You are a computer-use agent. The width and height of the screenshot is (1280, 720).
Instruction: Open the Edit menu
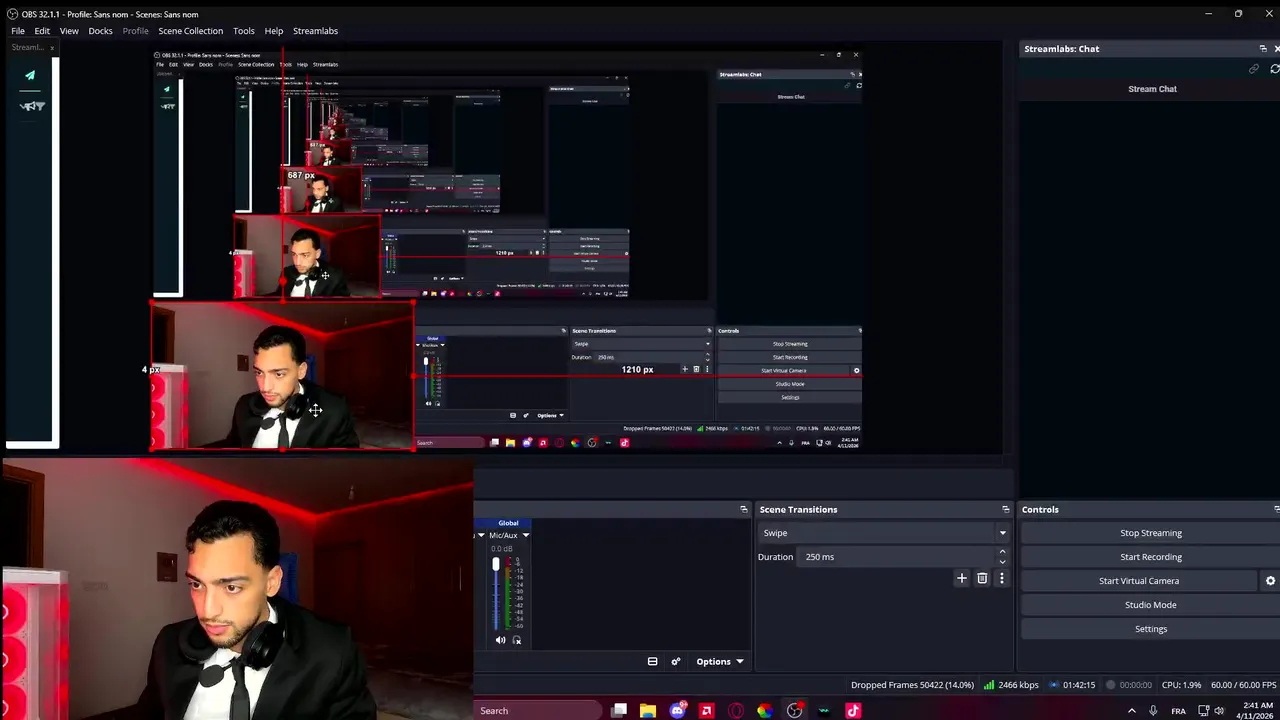coord(42,31)
